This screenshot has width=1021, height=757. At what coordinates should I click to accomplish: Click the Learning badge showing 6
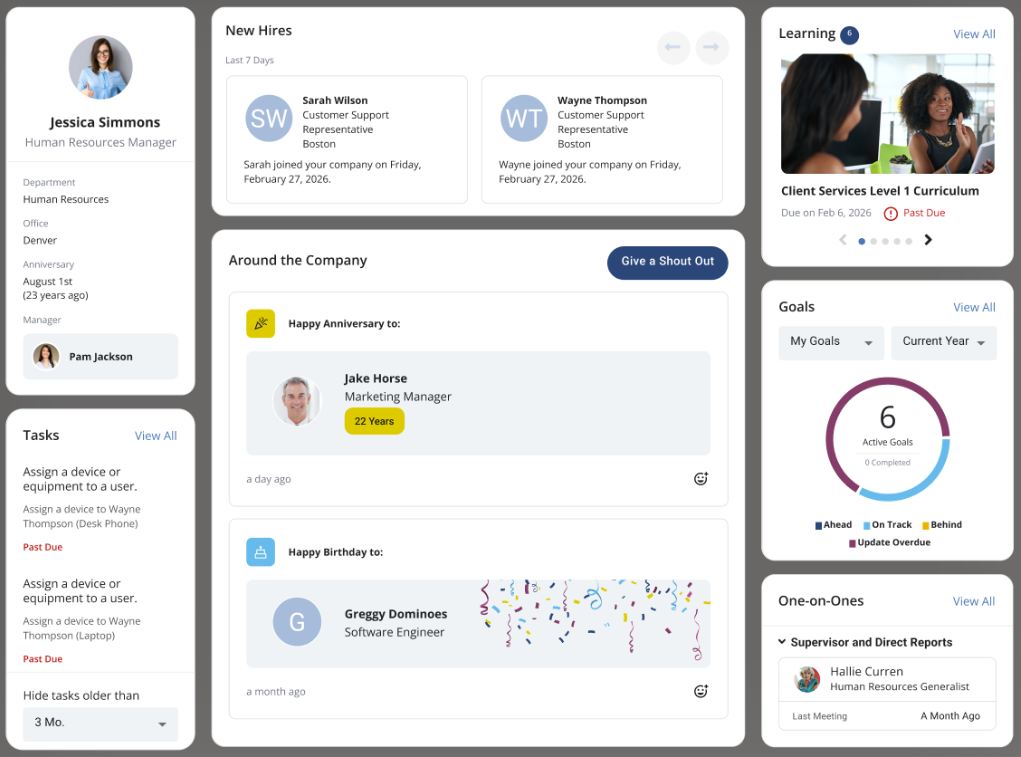tap(849, 33)
